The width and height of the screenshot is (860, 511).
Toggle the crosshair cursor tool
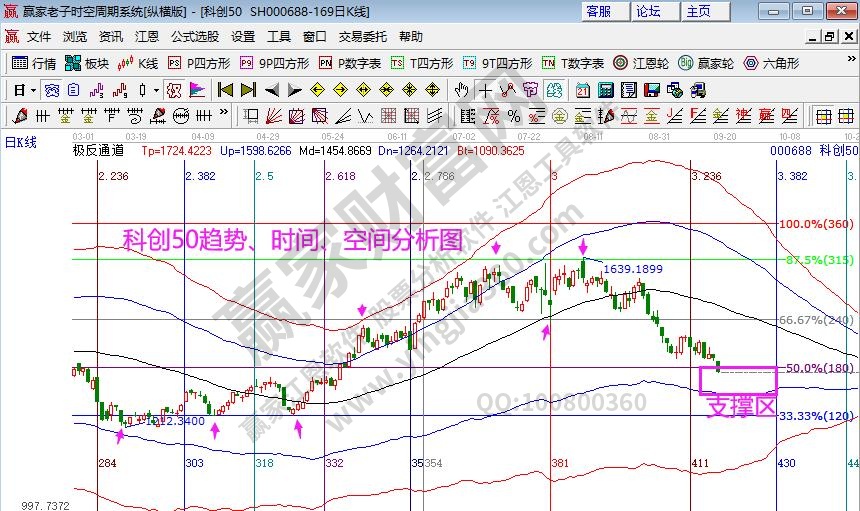click(486, 90)
